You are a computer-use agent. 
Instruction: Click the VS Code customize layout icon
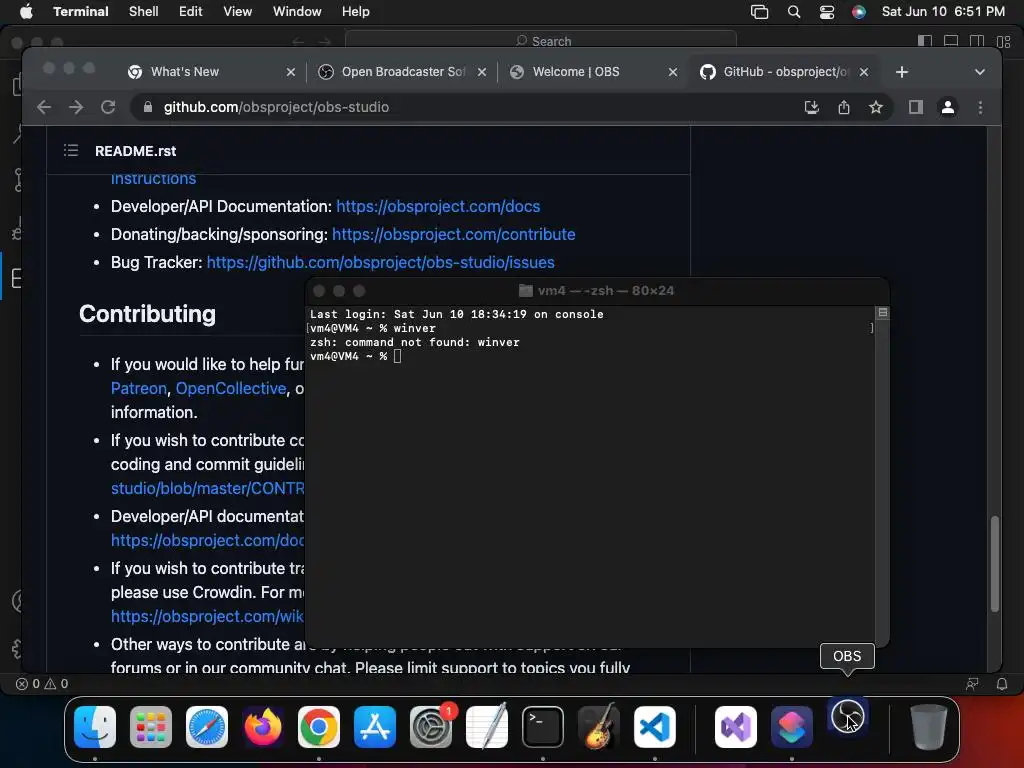[x=1004, y=41]
